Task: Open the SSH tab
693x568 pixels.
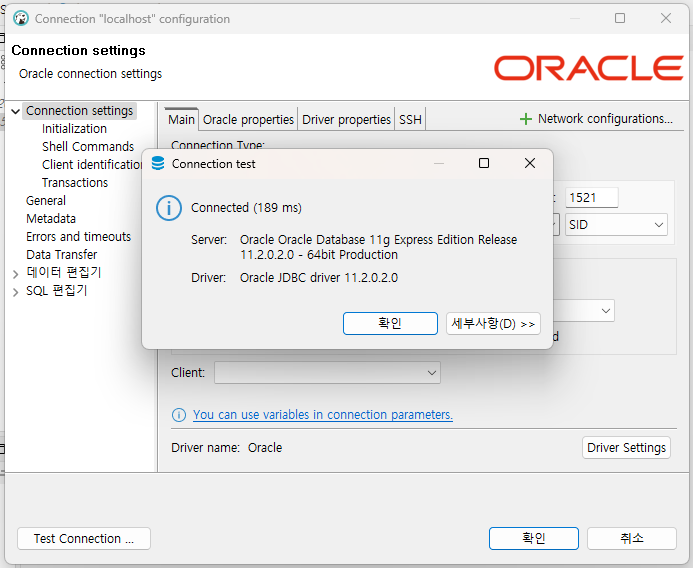Action: coord(410,119)
